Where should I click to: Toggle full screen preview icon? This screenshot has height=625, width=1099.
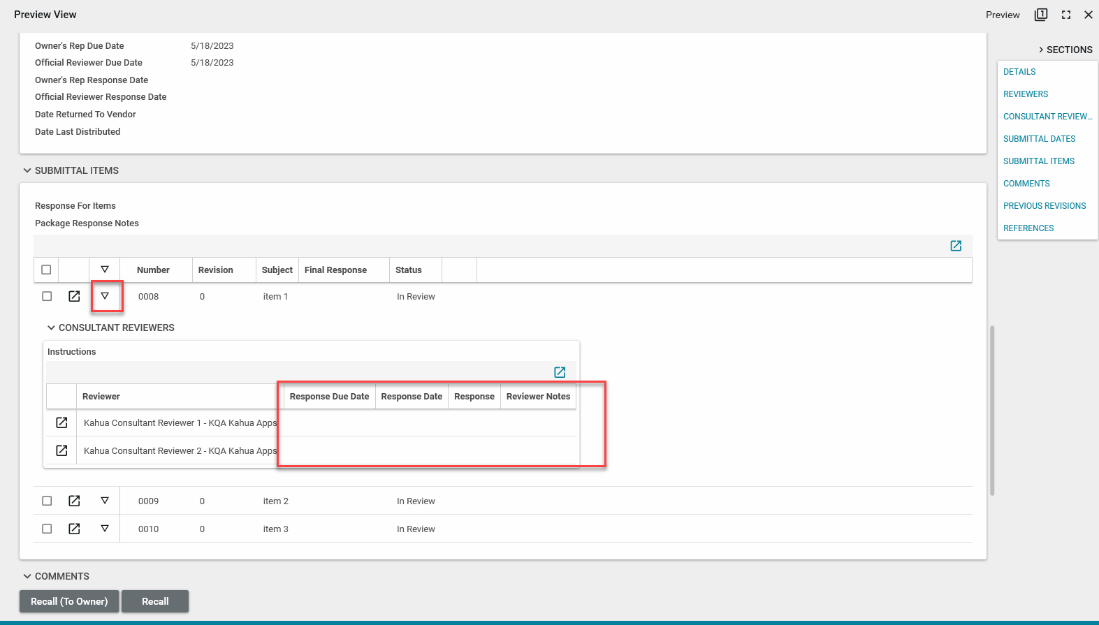tap(1066, 15)
